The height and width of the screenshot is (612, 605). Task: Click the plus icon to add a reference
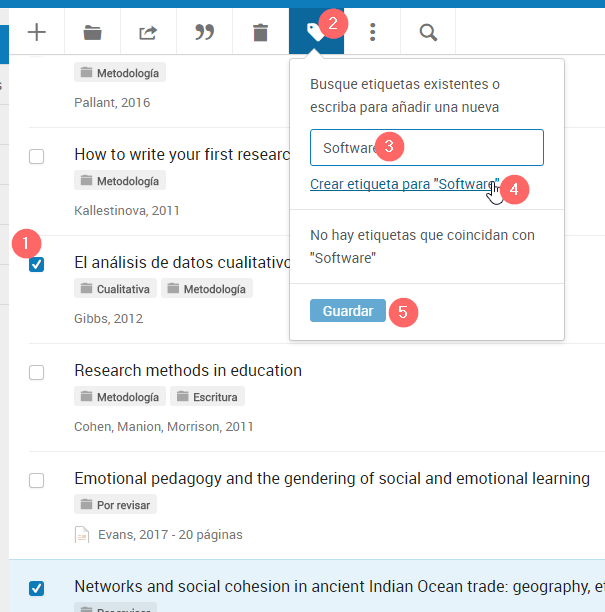point(37,32)
